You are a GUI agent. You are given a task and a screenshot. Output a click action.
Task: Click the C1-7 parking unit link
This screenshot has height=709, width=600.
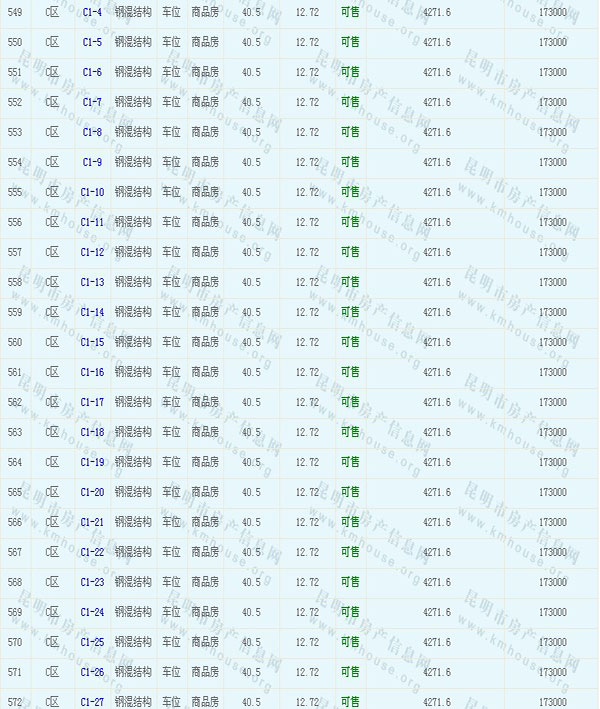[92, 102]
